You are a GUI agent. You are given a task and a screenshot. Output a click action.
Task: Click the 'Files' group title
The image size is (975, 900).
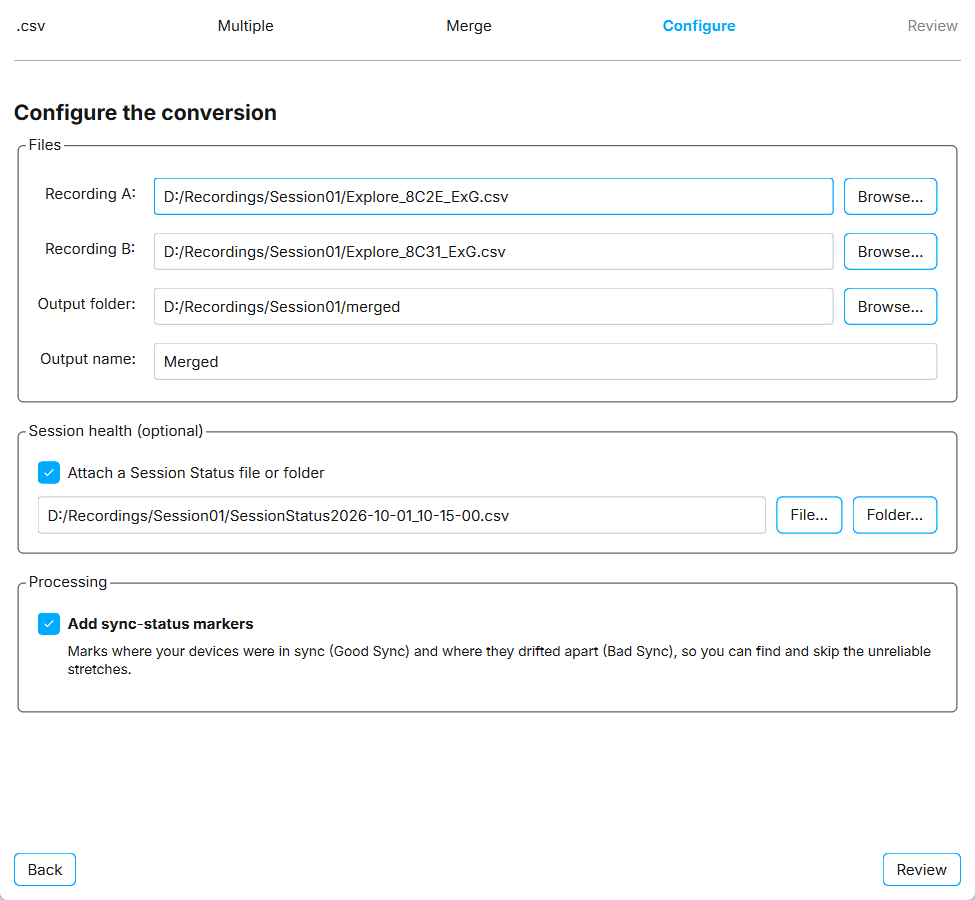45,145
